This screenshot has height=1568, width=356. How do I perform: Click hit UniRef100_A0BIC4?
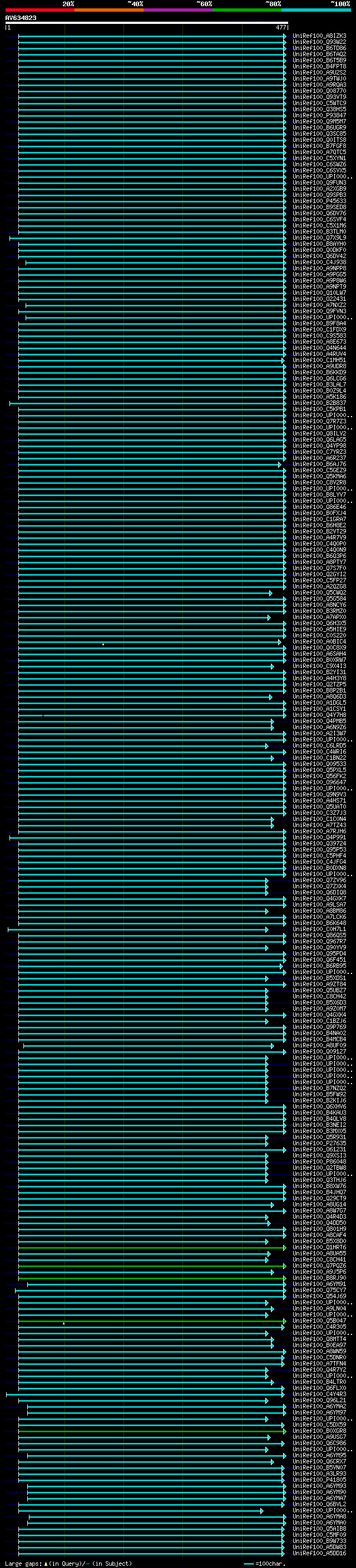pyautogui.click(x=319, y=641)
